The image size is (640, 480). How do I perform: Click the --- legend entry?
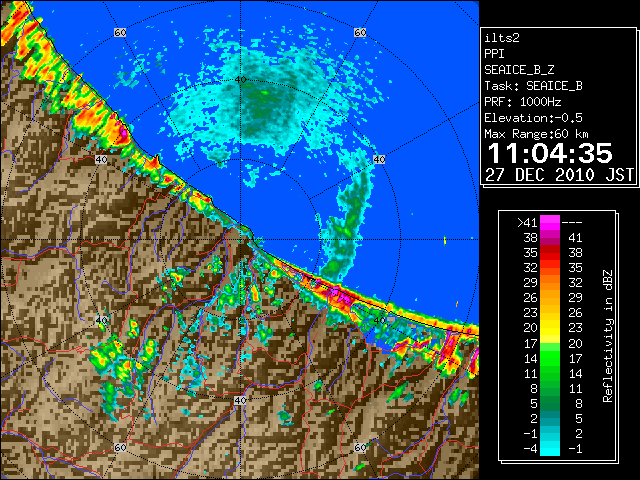pos(572,223)
